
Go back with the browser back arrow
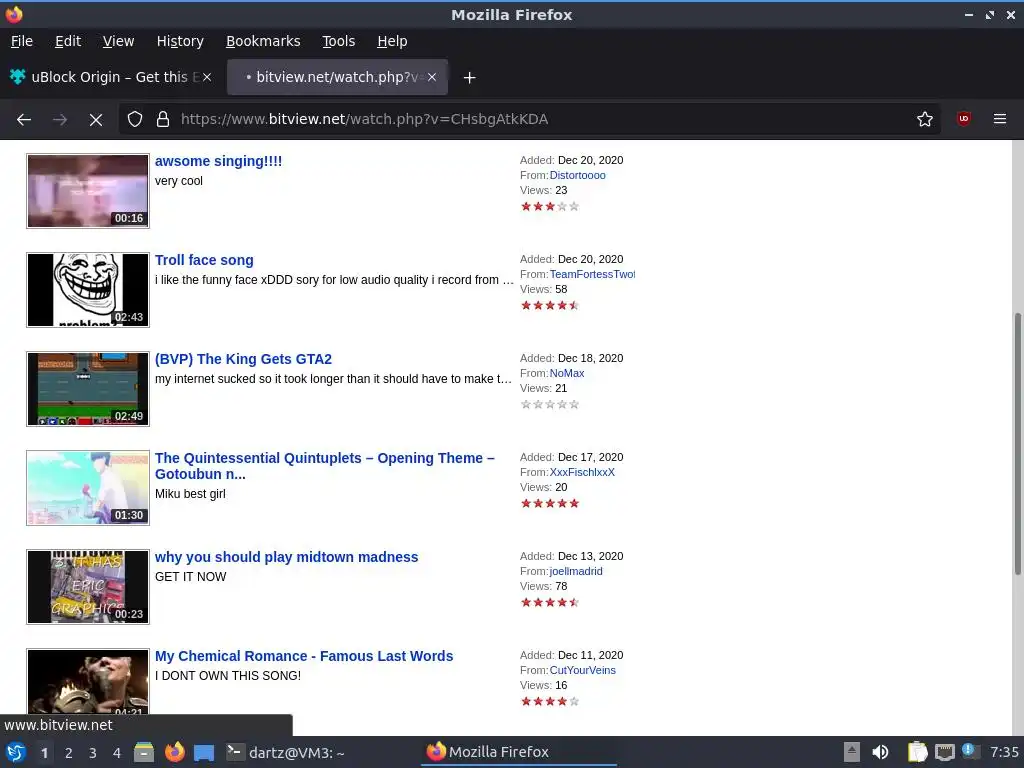click(24, 120)
